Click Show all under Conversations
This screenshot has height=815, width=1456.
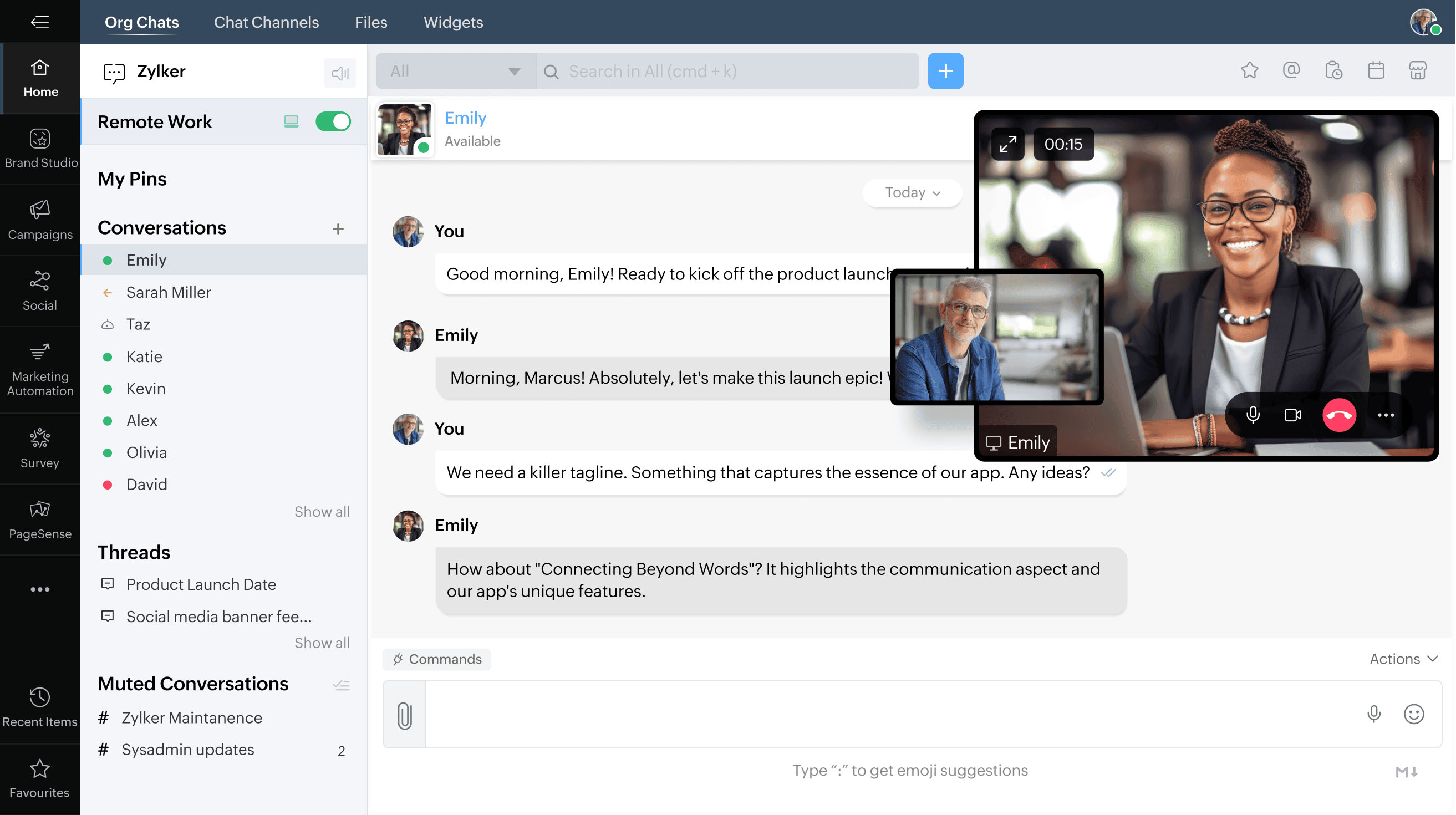322,512
